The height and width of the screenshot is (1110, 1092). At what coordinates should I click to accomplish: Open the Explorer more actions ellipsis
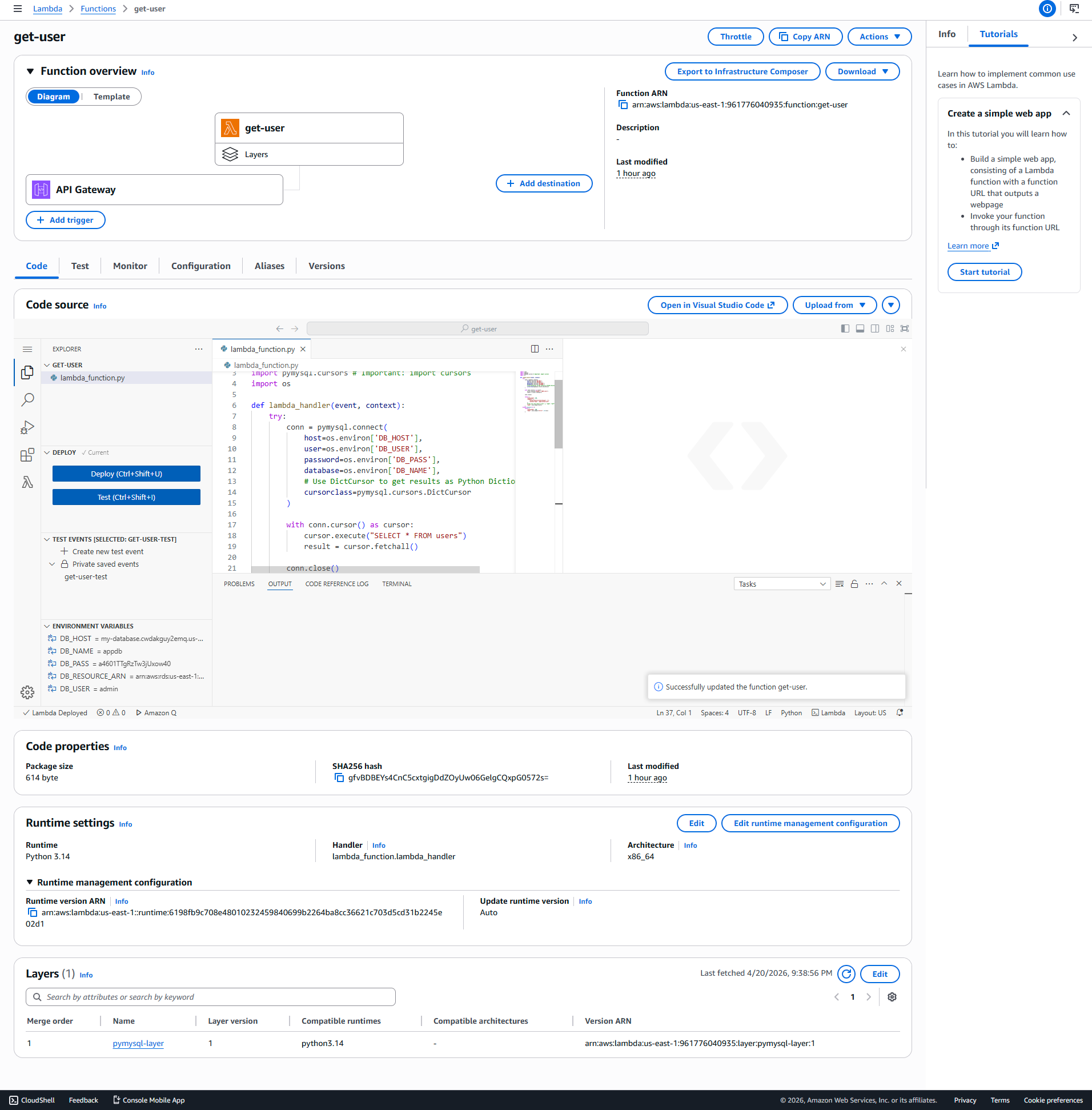pyautogui.click(x=198, y=349)
